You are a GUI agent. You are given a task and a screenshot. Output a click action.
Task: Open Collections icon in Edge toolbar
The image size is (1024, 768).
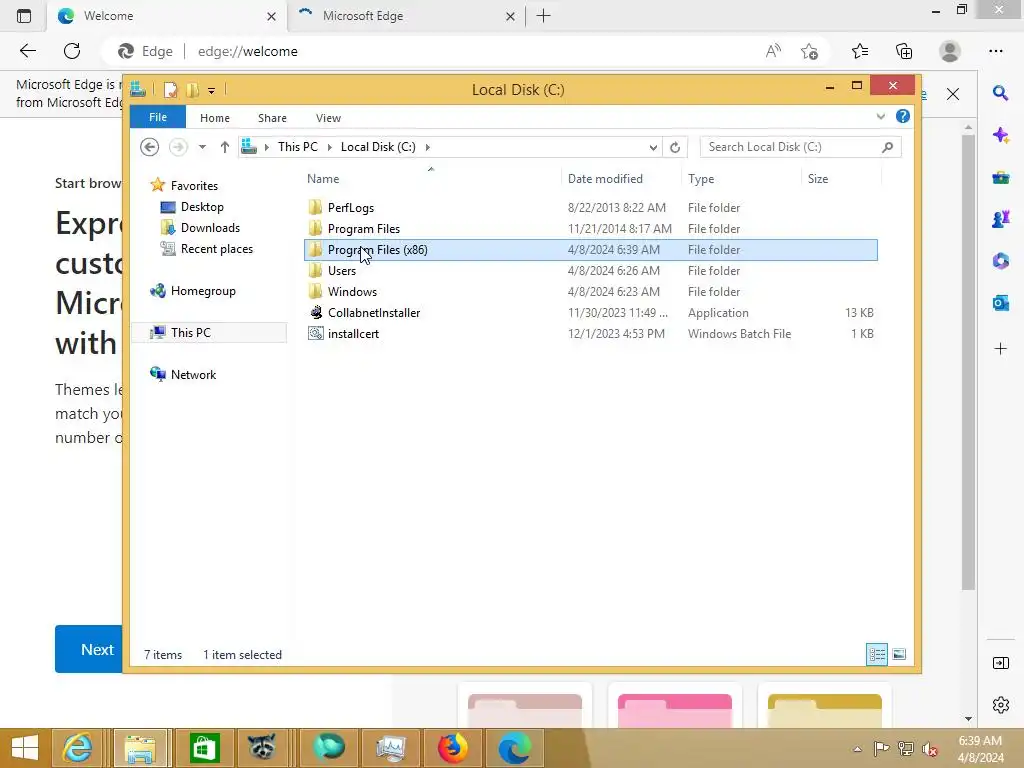pos(904,51)
